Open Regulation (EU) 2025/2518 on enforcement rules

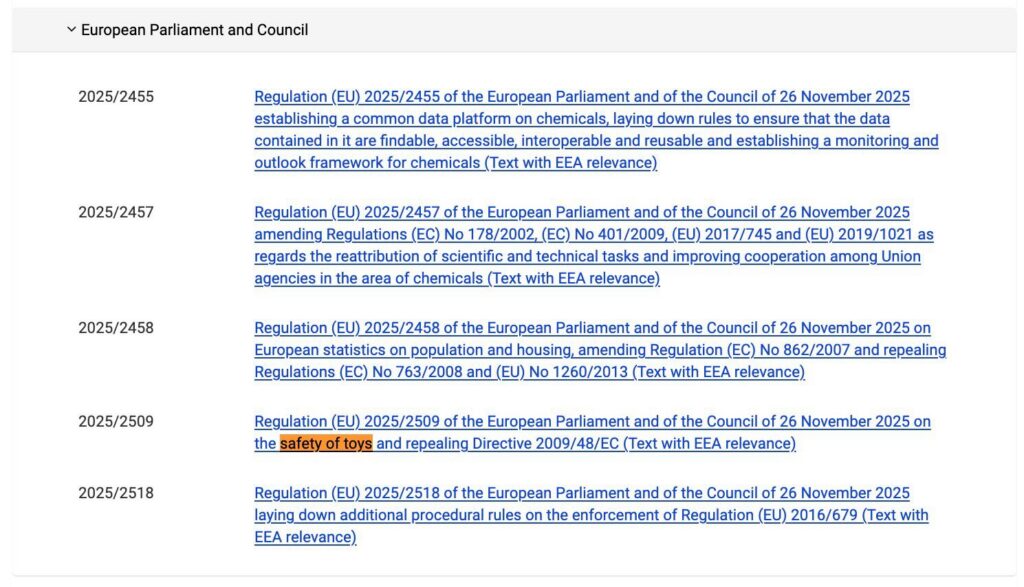[581, 493]
